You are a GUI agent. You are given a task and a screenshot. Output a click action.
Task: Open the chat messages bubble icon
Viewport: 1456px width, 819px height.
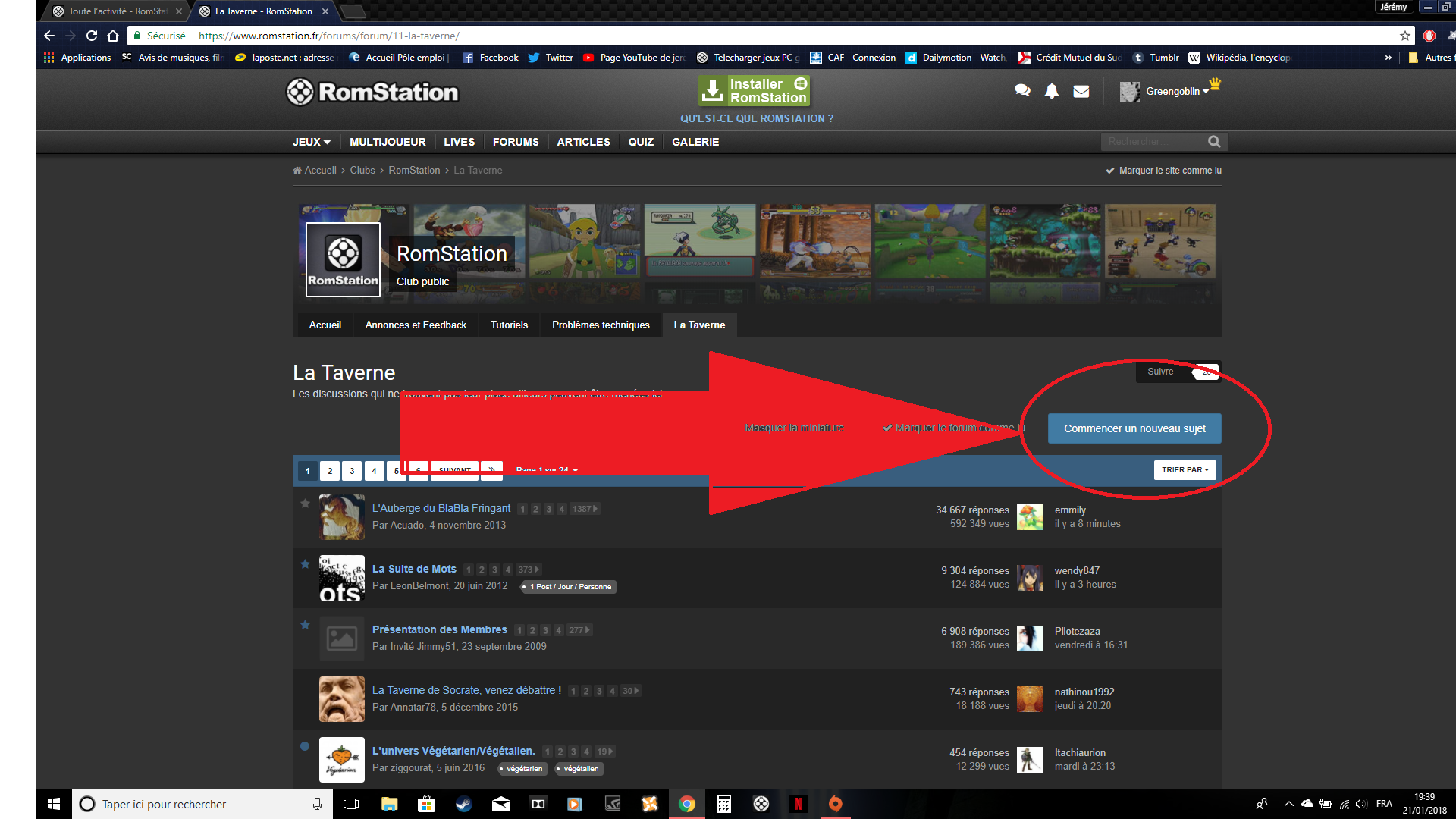1022,91
